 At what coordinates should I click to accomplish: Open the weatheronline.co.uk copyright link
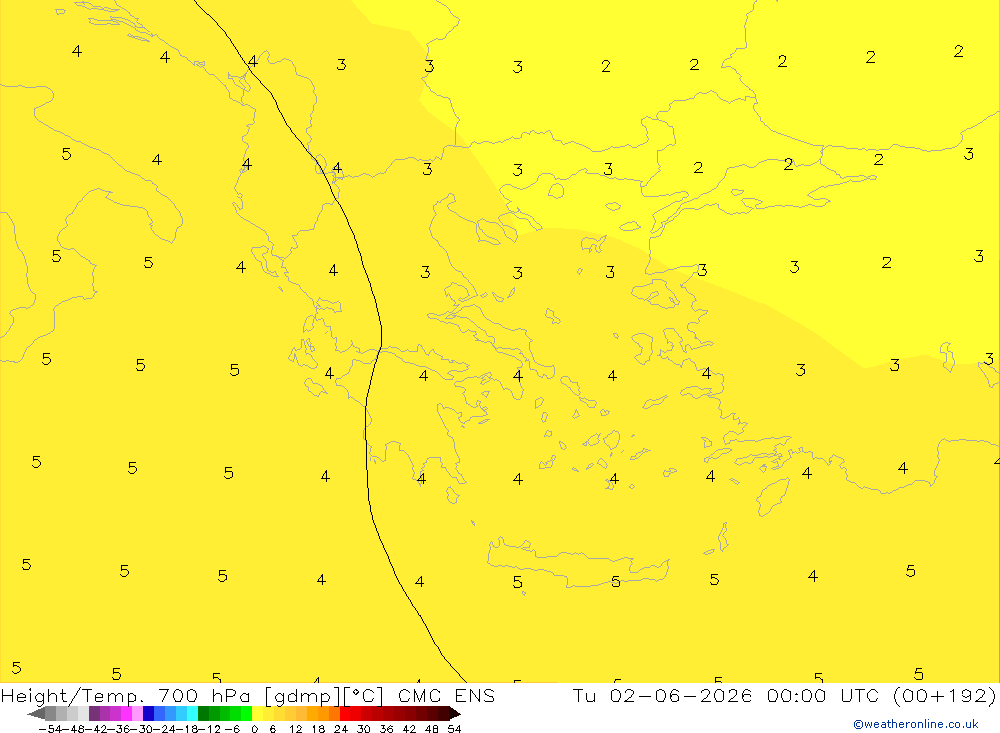pos(916,724)
